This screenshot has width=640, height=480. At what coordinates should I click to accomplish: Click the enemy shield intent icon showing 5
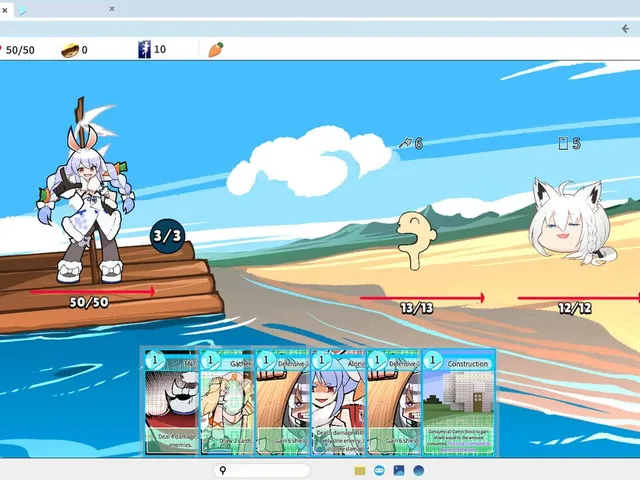(x=563, y=143)
